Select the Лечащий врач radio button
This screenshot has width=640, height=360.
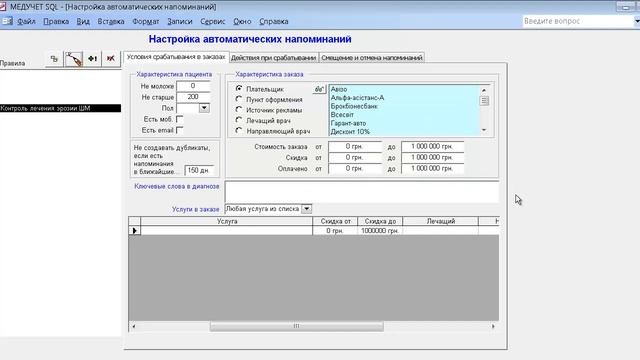[x=239, y=120]
